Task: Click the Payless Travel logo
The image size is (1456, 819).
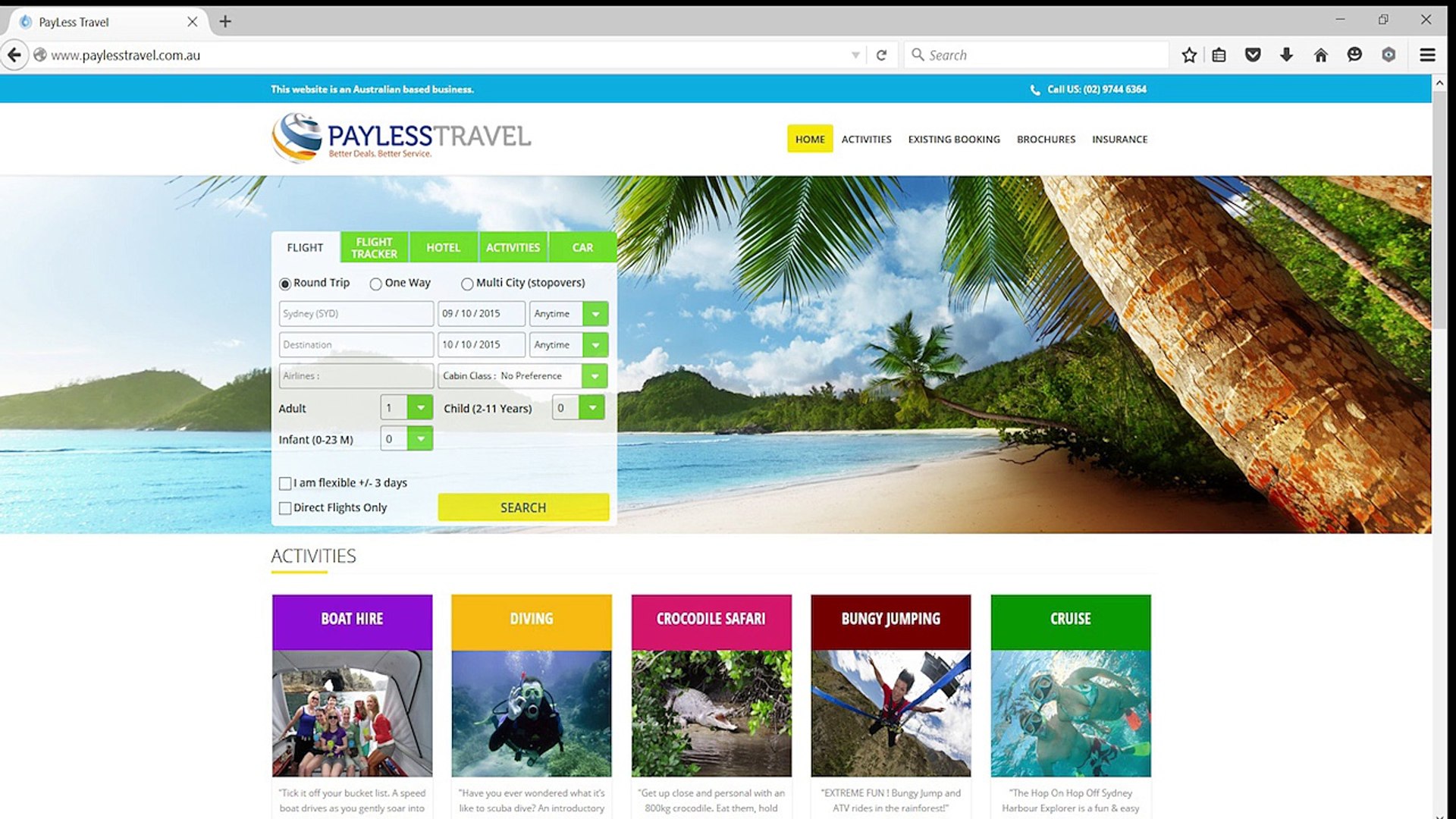Action: point(401,138)
